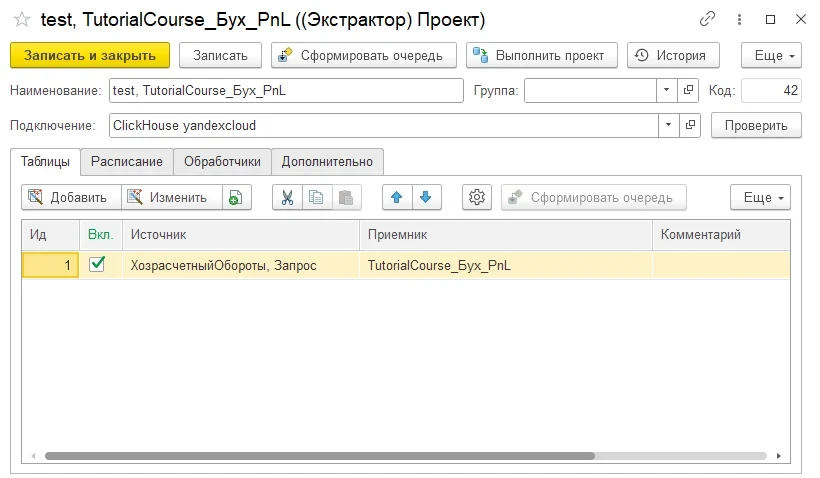The image size is (820, 478).
Task: Click the add-by-copying icon with green plus
Action: tap(235, 197)
